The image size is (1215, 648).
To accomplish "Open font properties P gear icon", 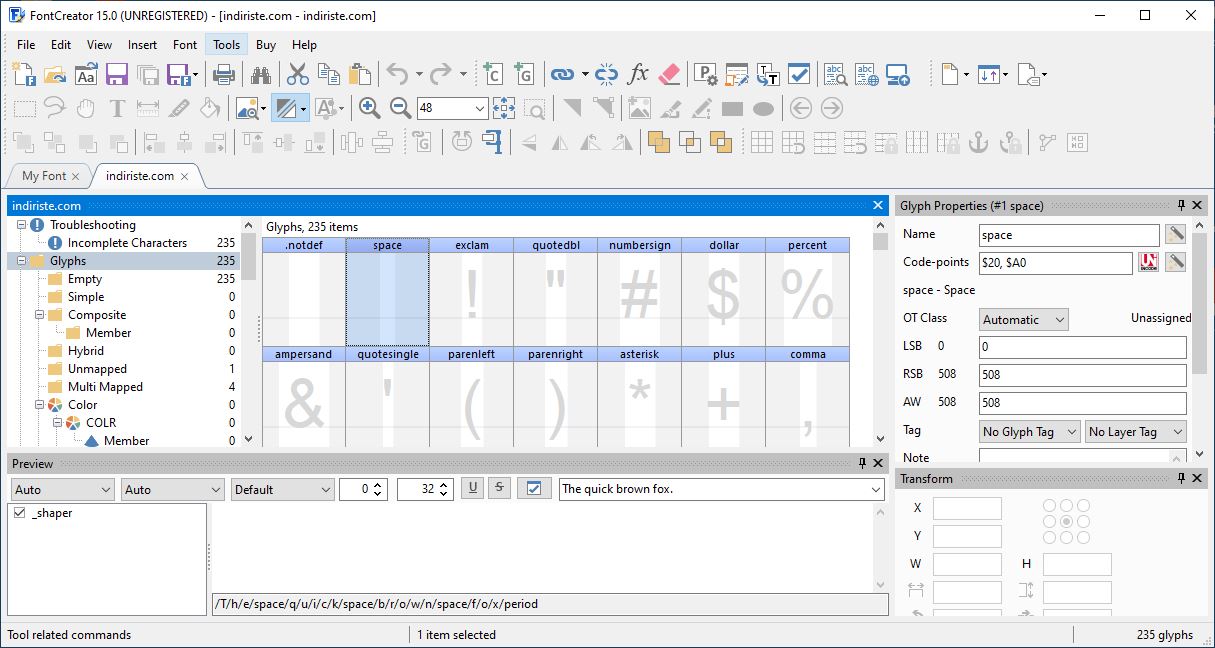I will click(706, 74).
